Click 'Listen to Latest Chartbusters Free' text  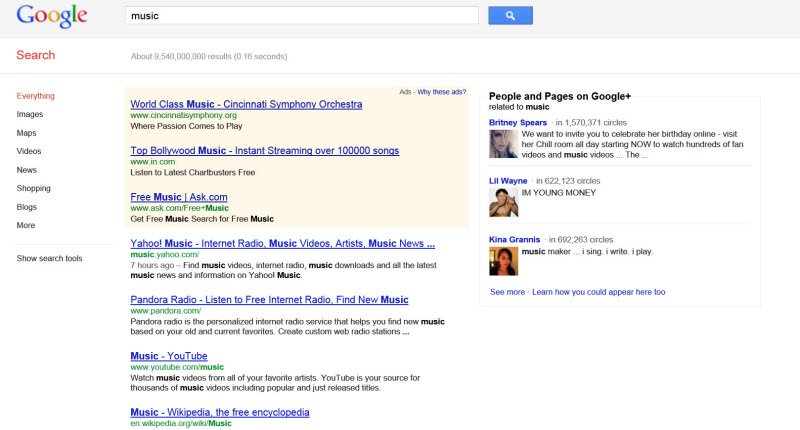tap(192, 172)
